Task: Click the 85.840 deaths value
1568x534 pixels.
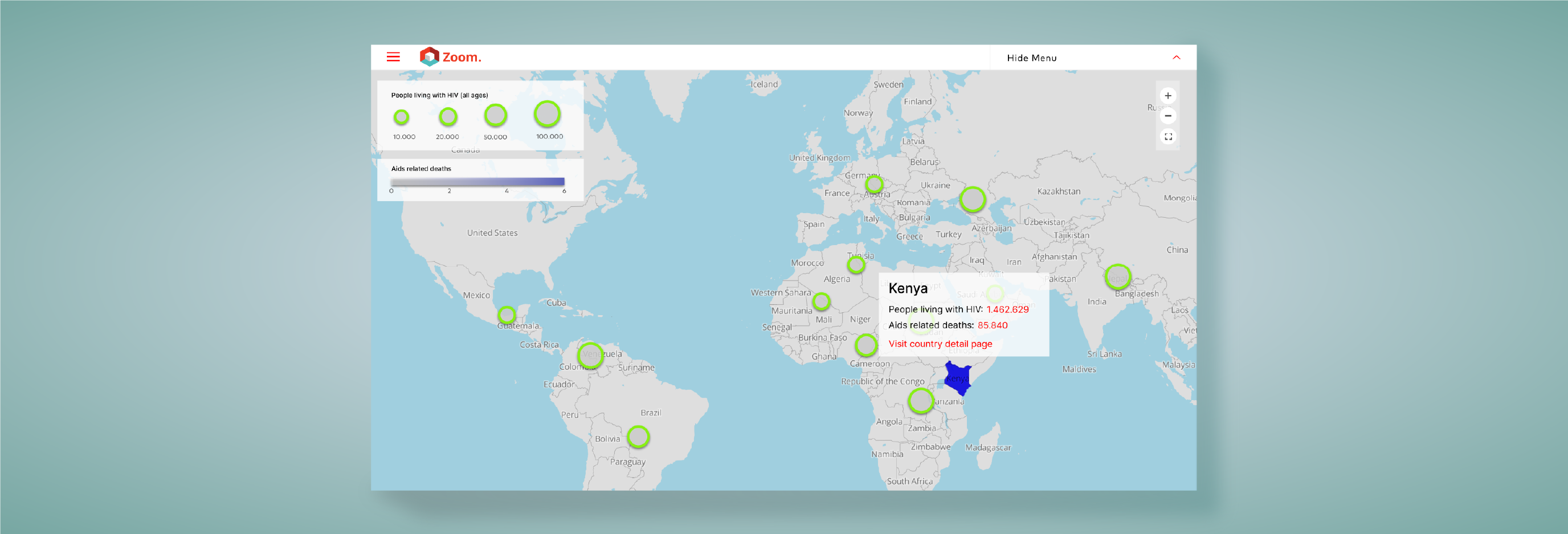Action: tap(992, 325)
